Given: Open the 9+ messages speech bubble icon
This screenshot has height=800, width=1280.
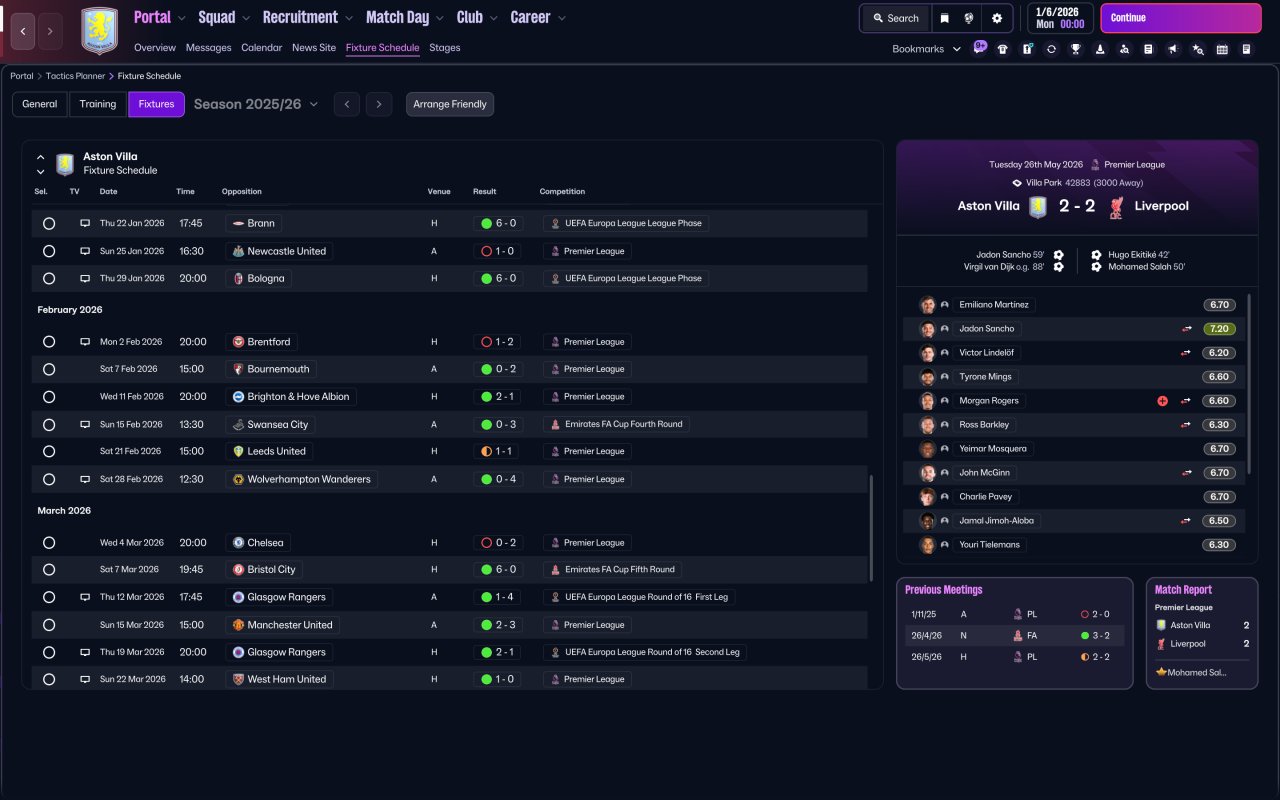Looking at the screenshot, I should pos(980,47).
